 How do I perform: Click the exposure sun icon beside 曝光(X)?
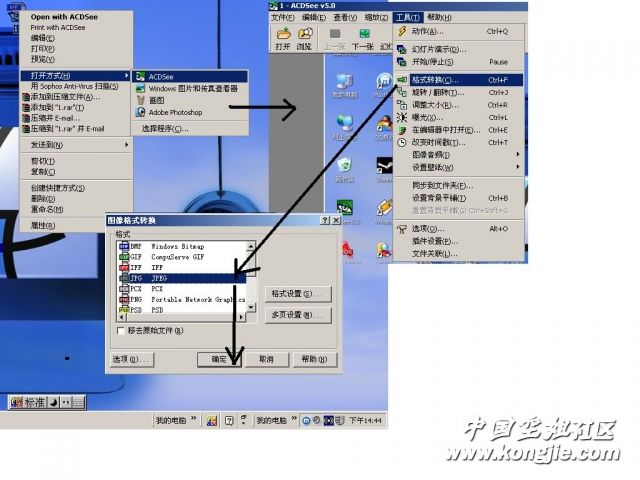click(402, 118)
